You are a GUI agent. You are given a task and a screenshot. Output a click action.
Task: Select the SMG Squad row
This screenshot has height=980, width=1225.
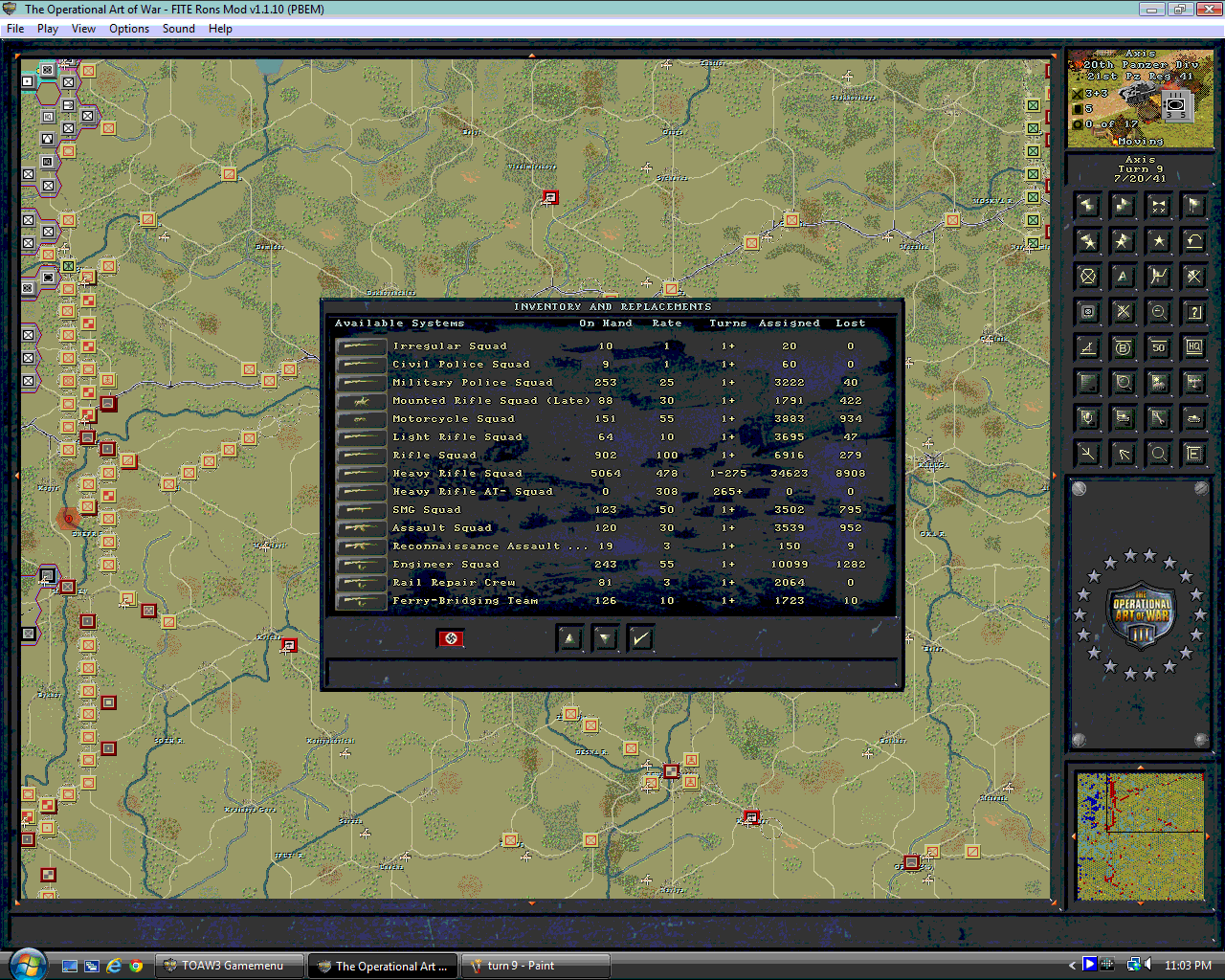click(x=613, y=510)
